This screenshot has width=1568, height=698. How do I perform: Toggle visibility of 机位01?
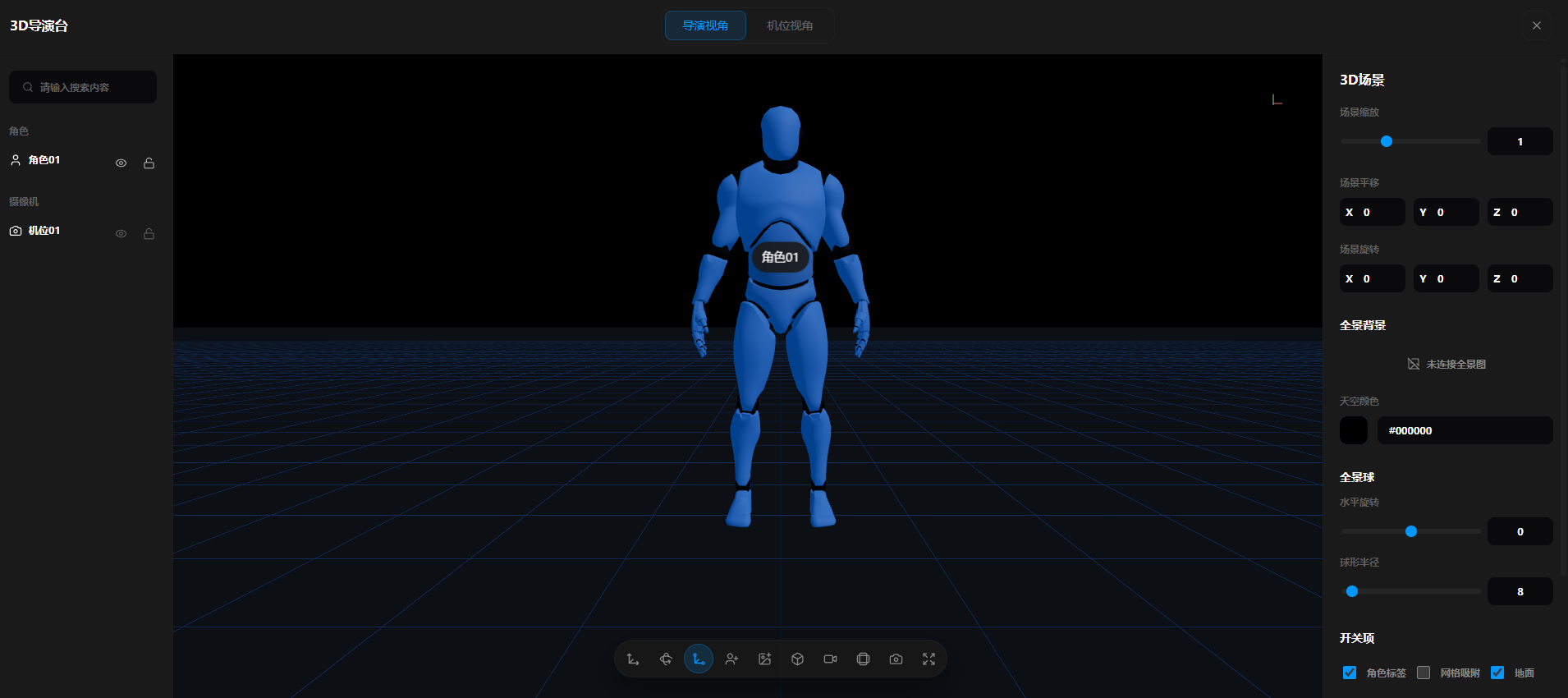click(x=121, y=234)
